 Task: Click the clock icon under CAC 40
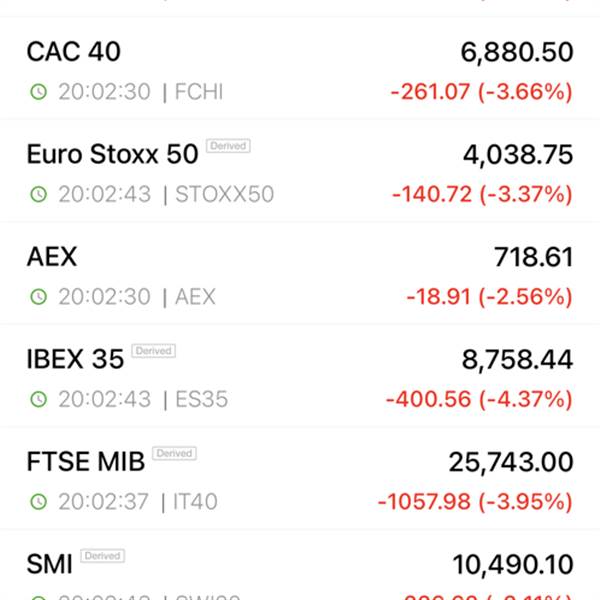(x=38, y=93)
